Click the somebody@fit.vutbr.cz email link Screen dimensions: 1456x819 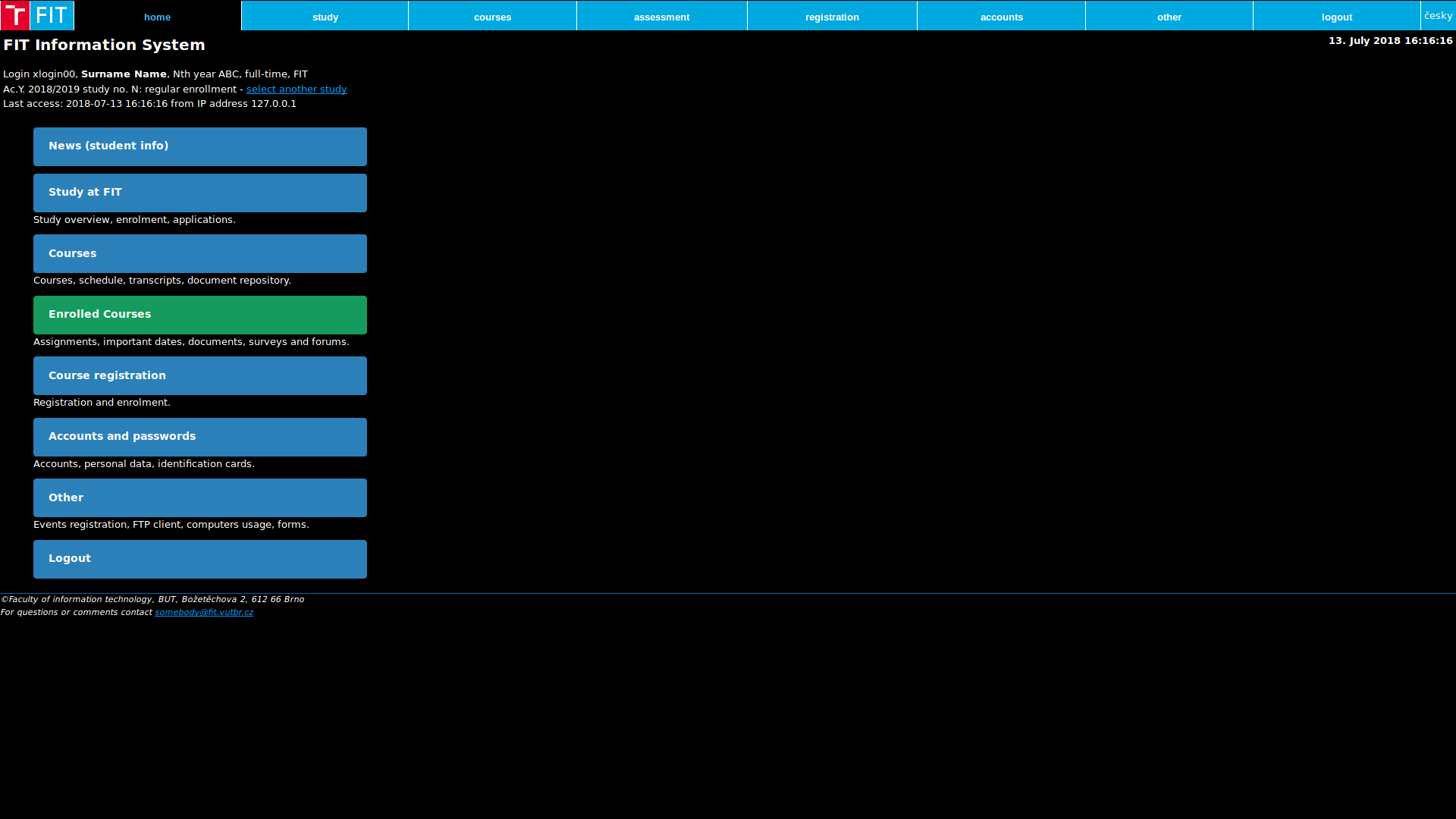click(x=204, y=613)
